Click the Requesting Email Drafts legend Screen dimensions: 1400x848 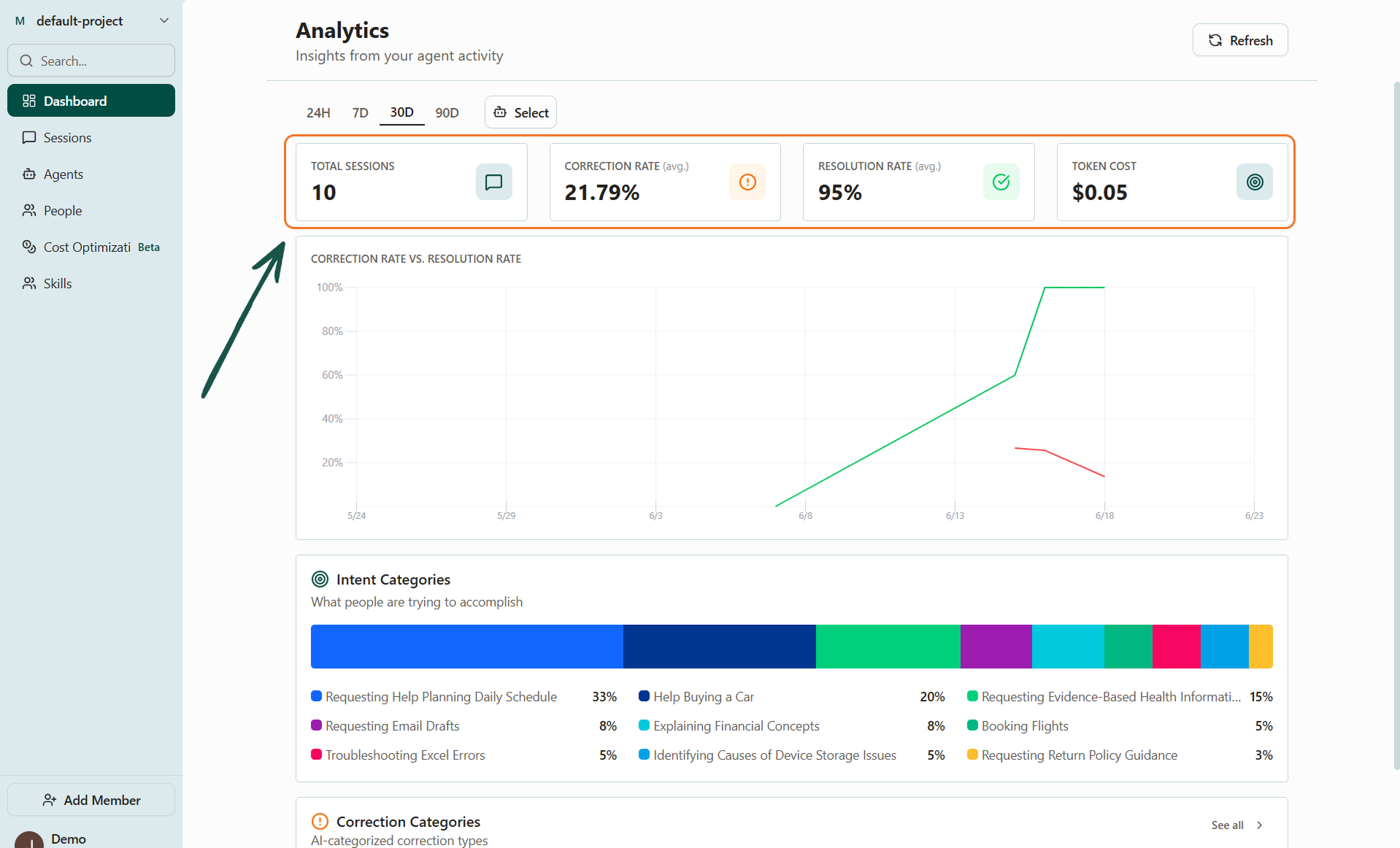pyautogui.click(x=385, y=726)
